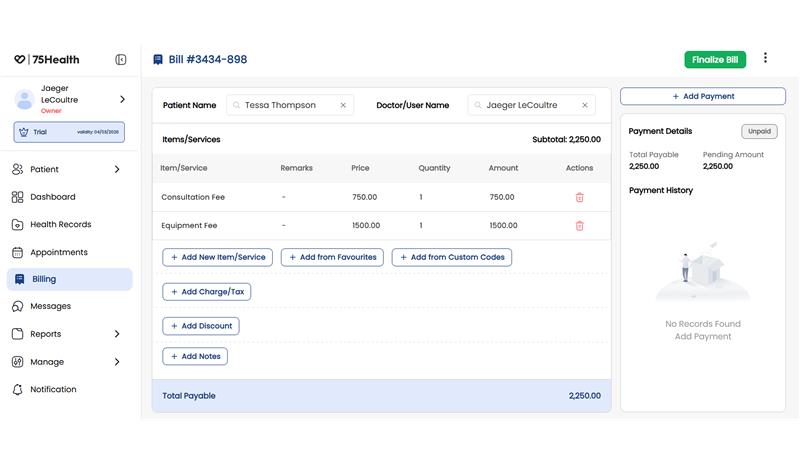Click the Finalize Bill button
Viewport: 800px width, 468px height.
[715, 60]
